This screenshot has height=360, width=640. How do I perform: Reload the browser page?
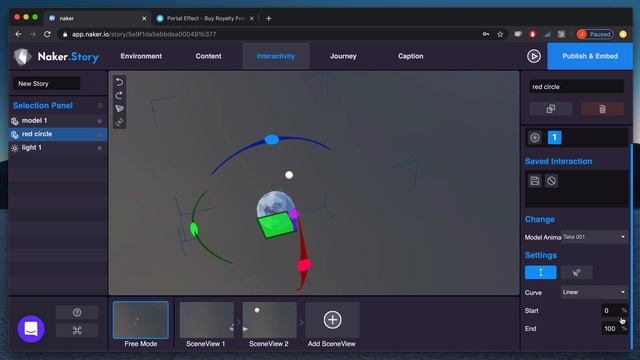coord(47,34)
